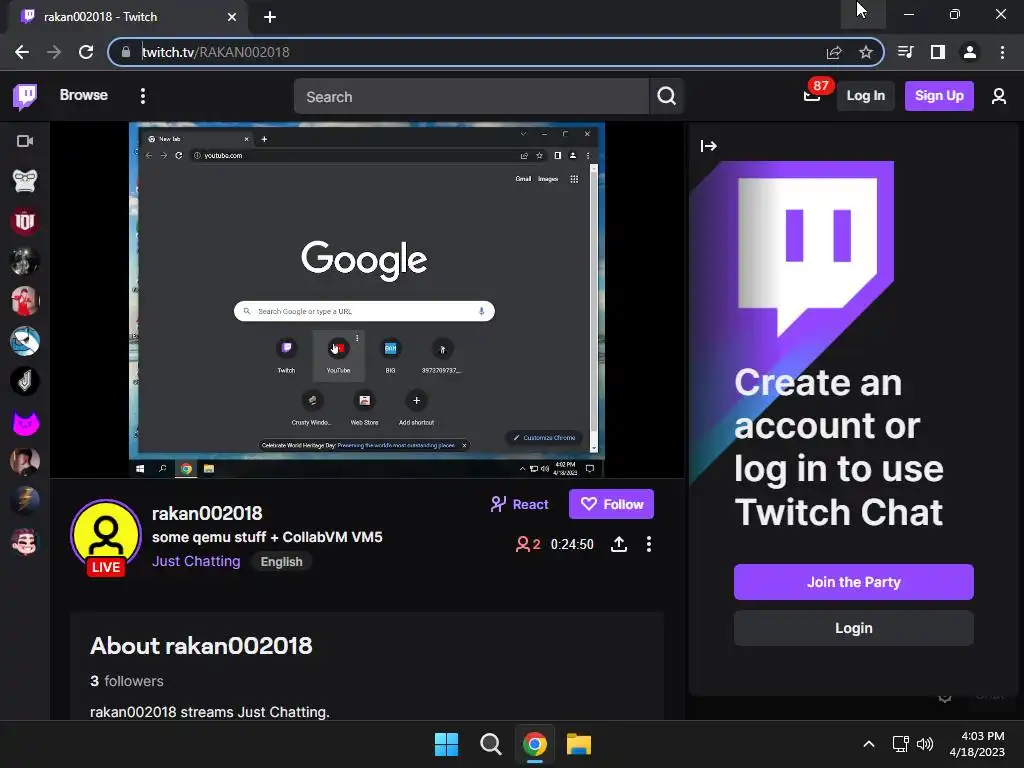Open the dark grayscale avatar channel
The image size is (1024, 768).
[25, 261]
